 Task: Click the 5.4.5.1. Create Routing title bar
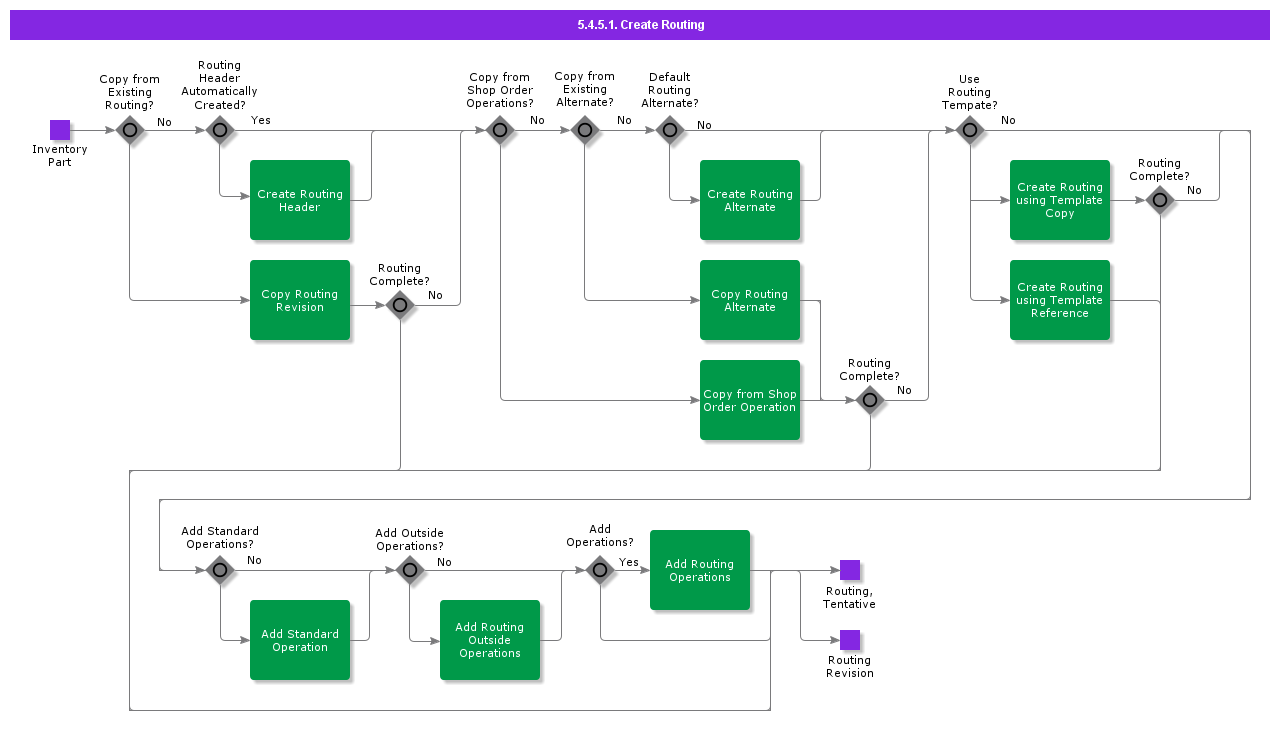(640, 25)
